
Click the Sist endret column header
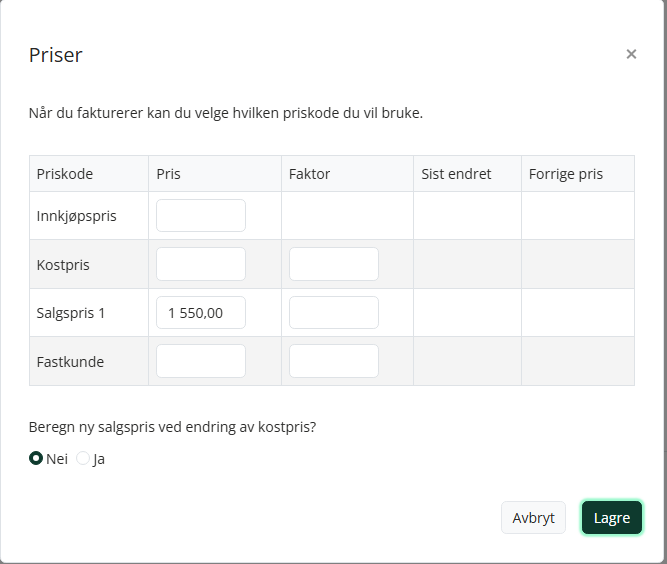click(456, 174)
